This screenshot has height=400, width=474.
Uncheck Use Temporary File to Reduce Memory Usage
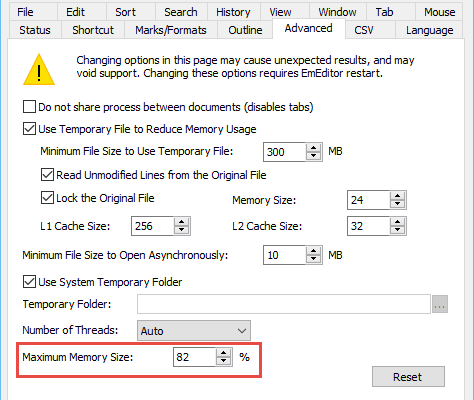pos(29,129)
